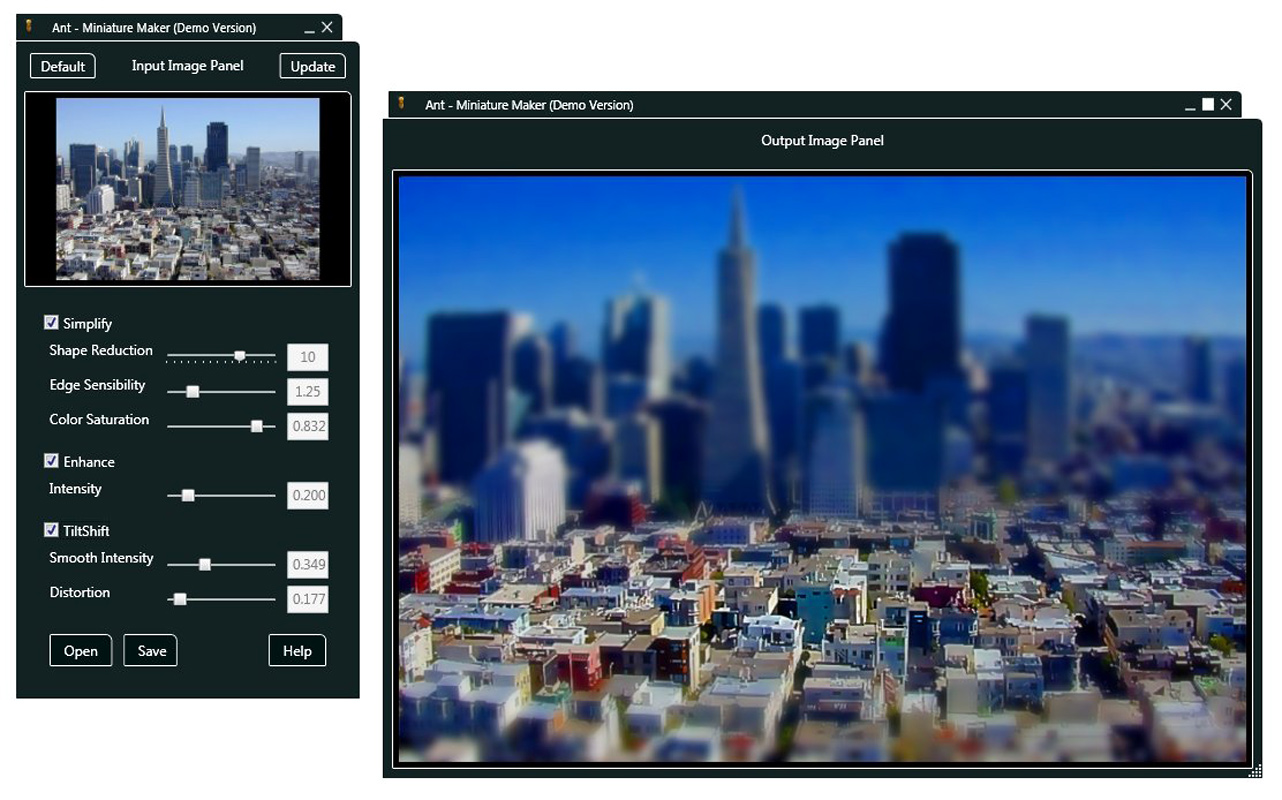
Task: Select the Color Saturation value field 0.832
Action: (308, 426)
